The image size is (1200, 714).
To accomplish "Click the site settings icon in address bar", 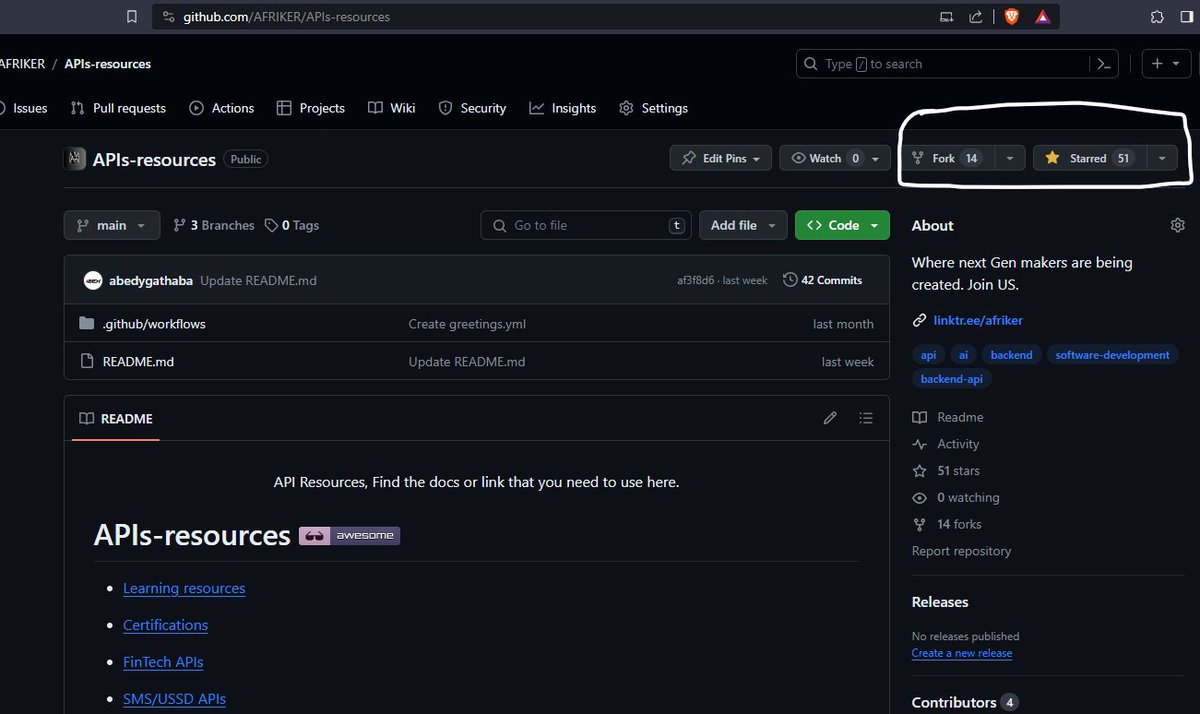I will (x=167, y=17).
